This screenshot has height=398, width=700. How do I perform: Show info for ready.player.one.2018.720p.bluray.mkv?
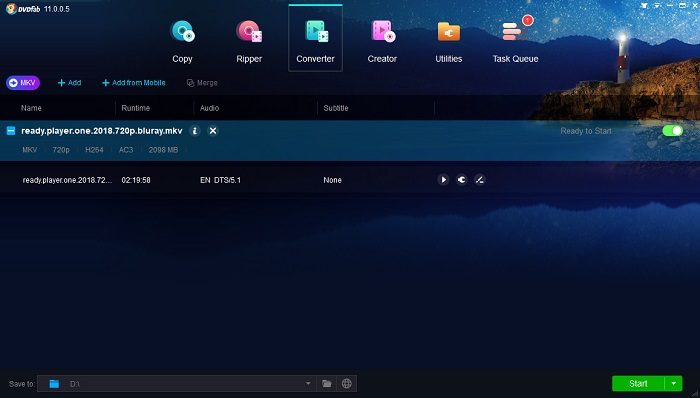pos(194,131)
